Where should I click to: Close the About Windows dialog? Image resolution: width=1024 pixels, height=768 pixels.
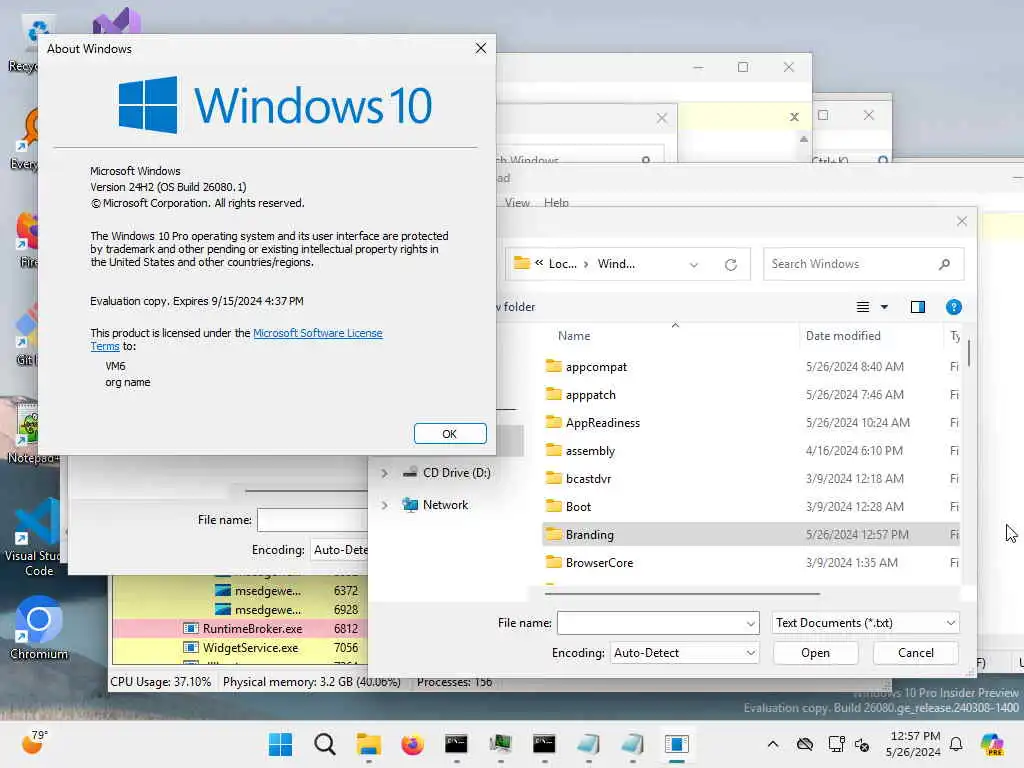pyautogui.click(x=481, y=48)
